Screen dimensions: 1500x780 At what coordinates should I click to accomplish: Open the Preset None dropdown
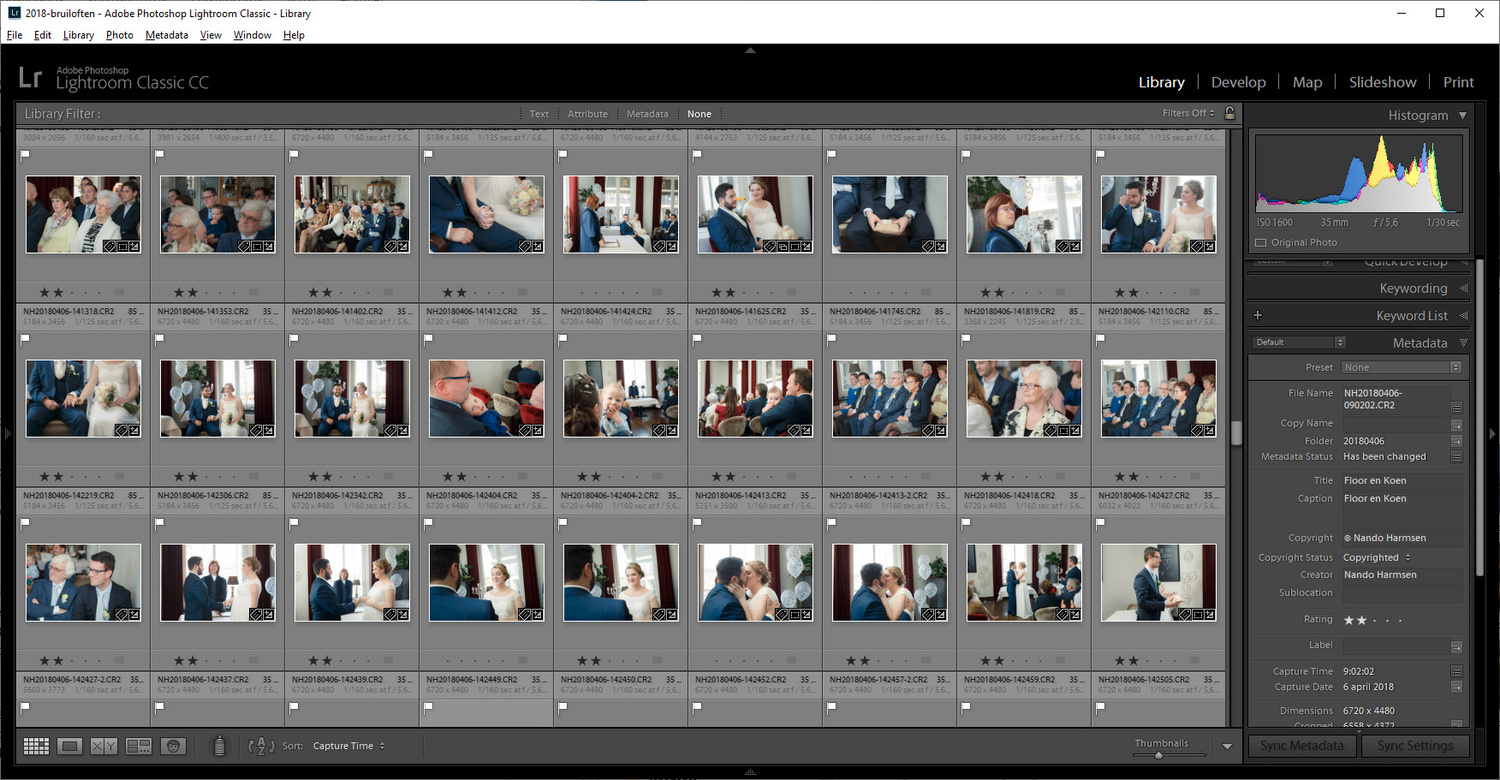click(1402, 368)
